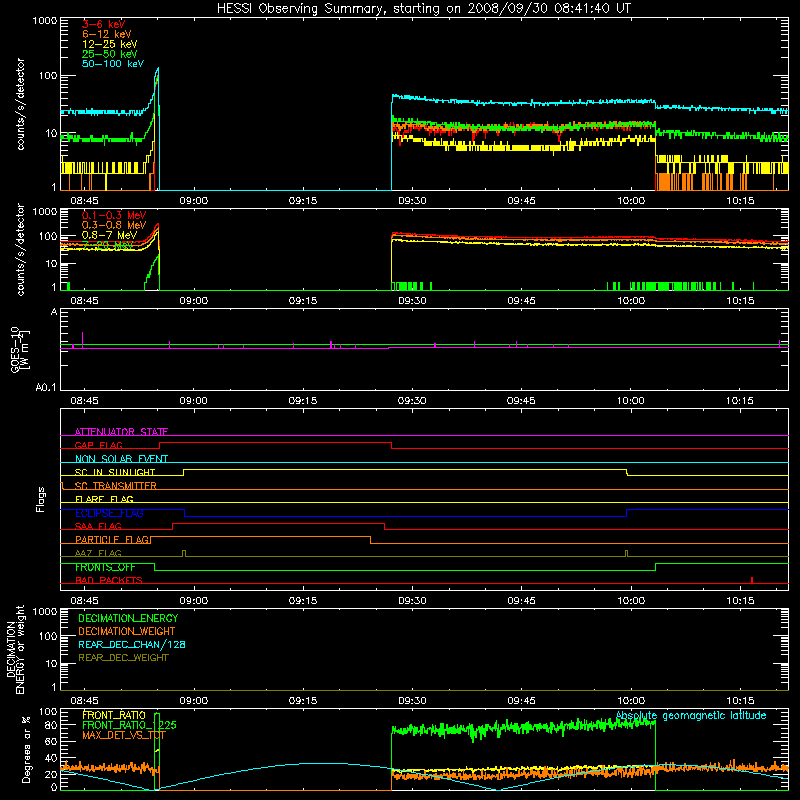The width and height of the screenshot is (800, 800).
Task: Pick the SC_IN_SUNLIGHT flag label
Action: click(115, 472)
